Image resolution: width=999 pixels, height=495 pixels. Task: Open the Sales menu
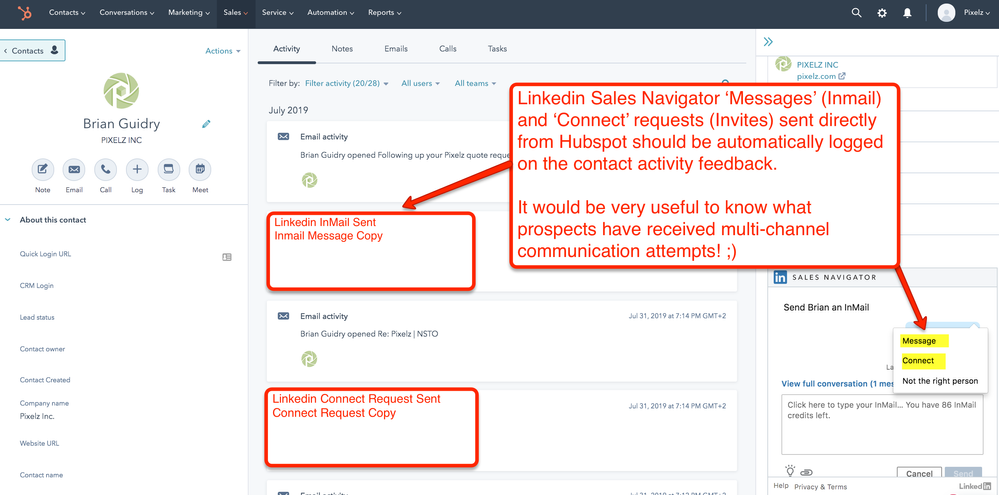[236, 13]
